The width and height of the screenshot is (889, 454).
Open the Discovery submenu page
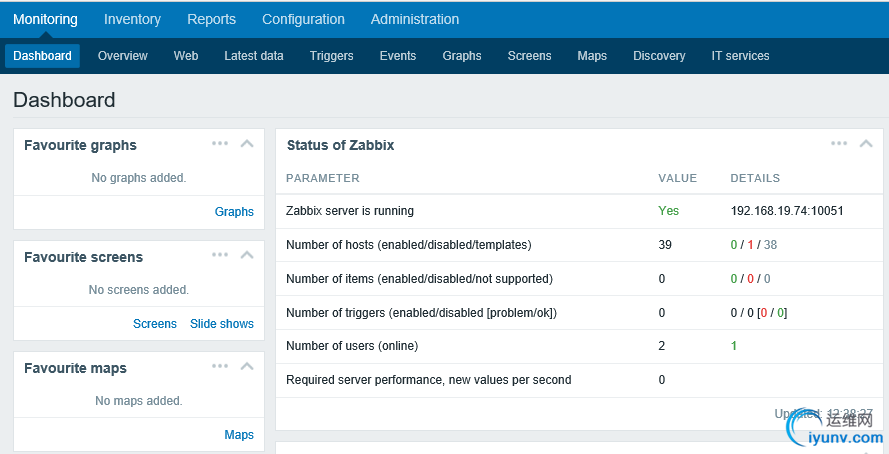tap(659, 56)
